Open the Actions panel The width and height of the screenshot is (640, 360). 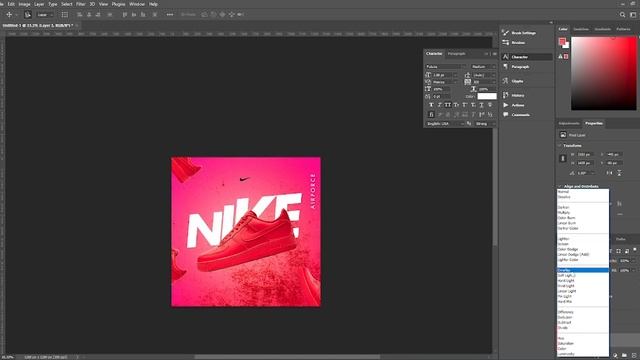pyautogui.click(x=527, y=105)
